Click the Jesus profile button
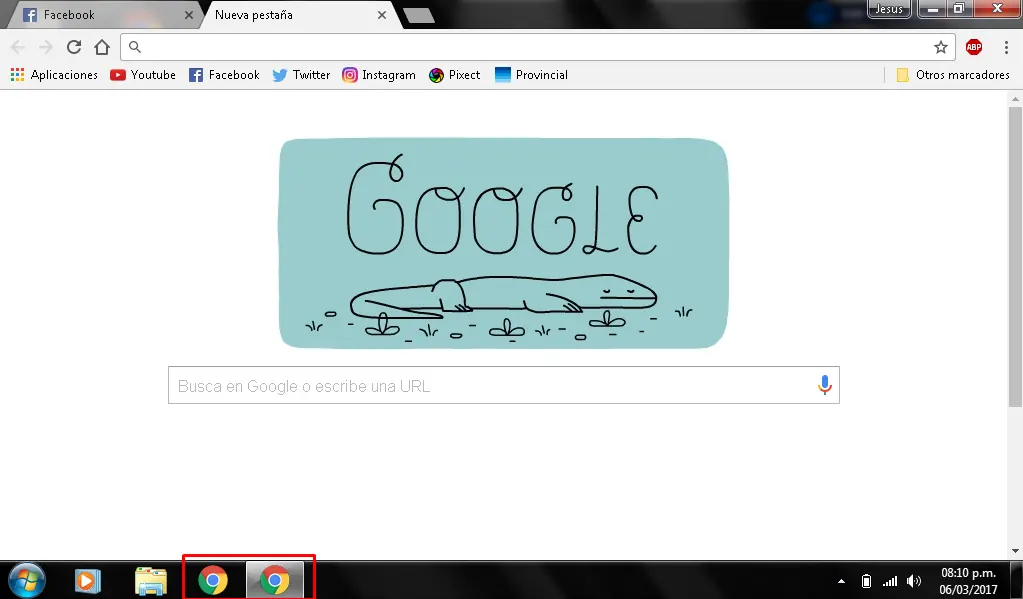The width and height of the screenshot is (1023, 599). (x=889, y=8)
